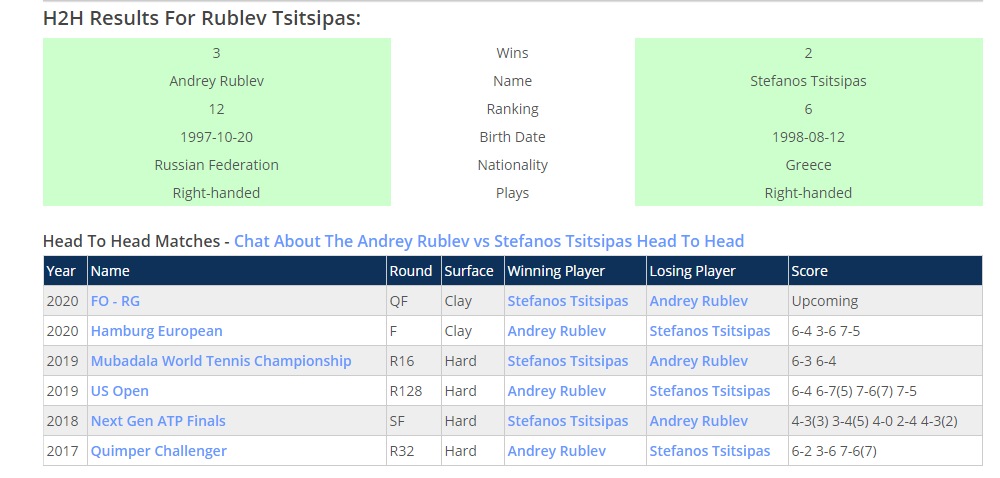Image resolution: width=1000 pixels, height=478 pixels.
Task: Click the Surface column header
Action: point(469,271)
